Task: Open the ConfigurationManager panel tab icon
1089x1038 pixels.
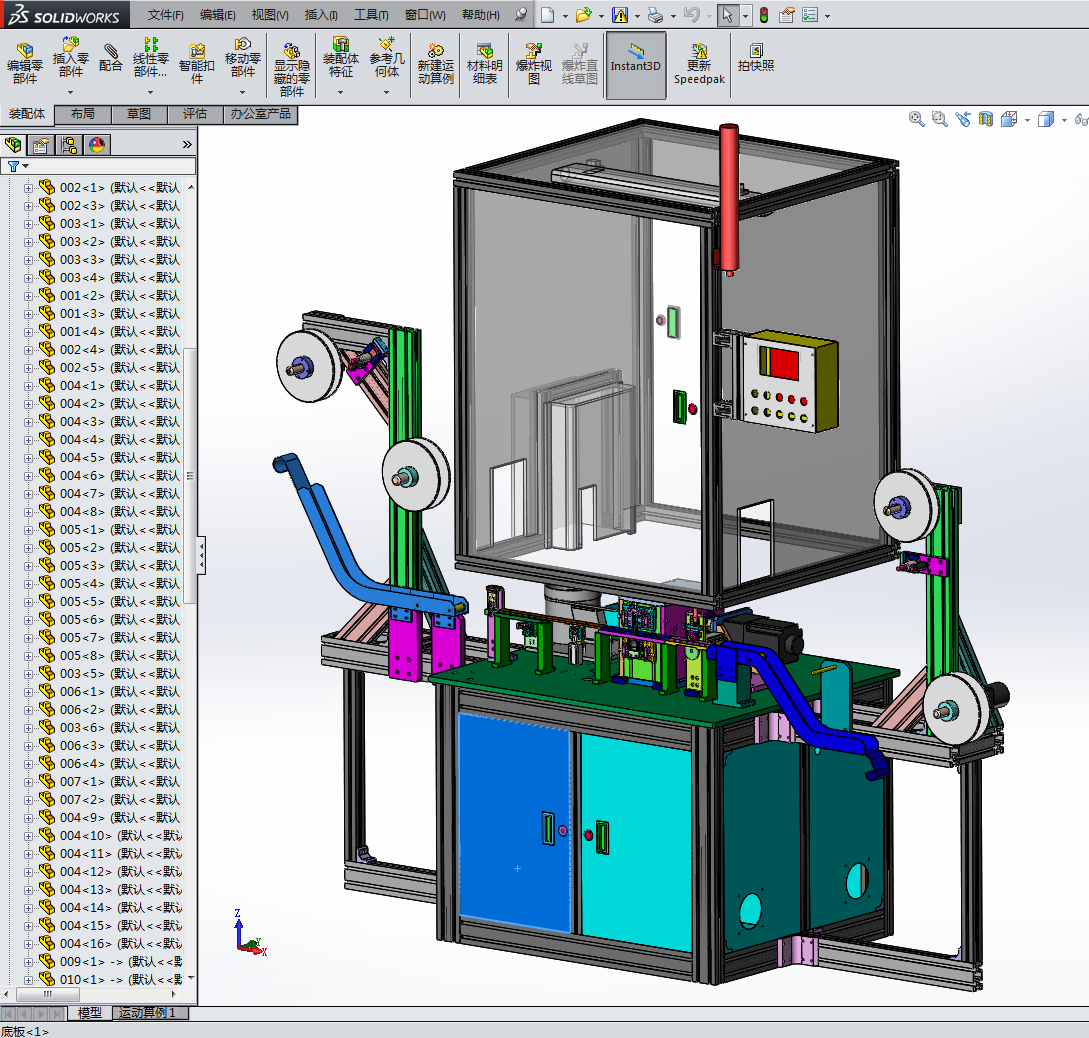Action: [69, 145]
